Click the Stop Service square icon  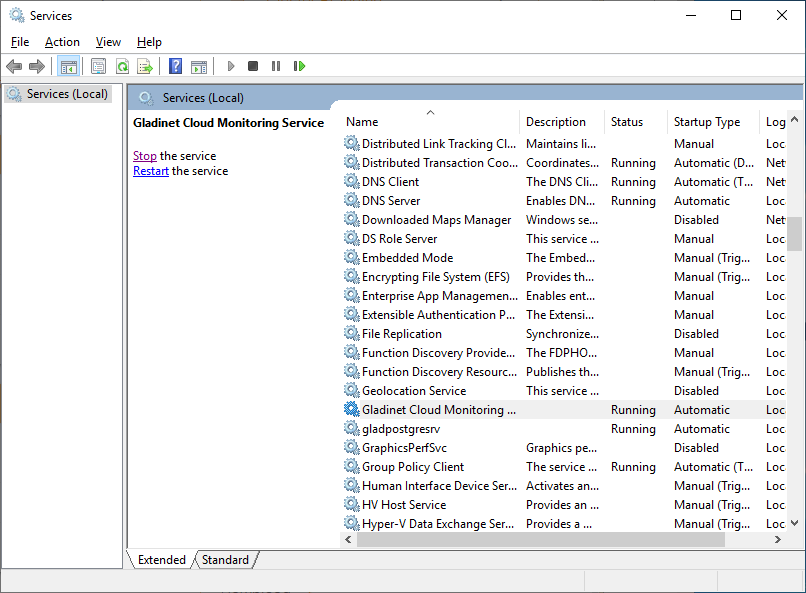(253, 66)
